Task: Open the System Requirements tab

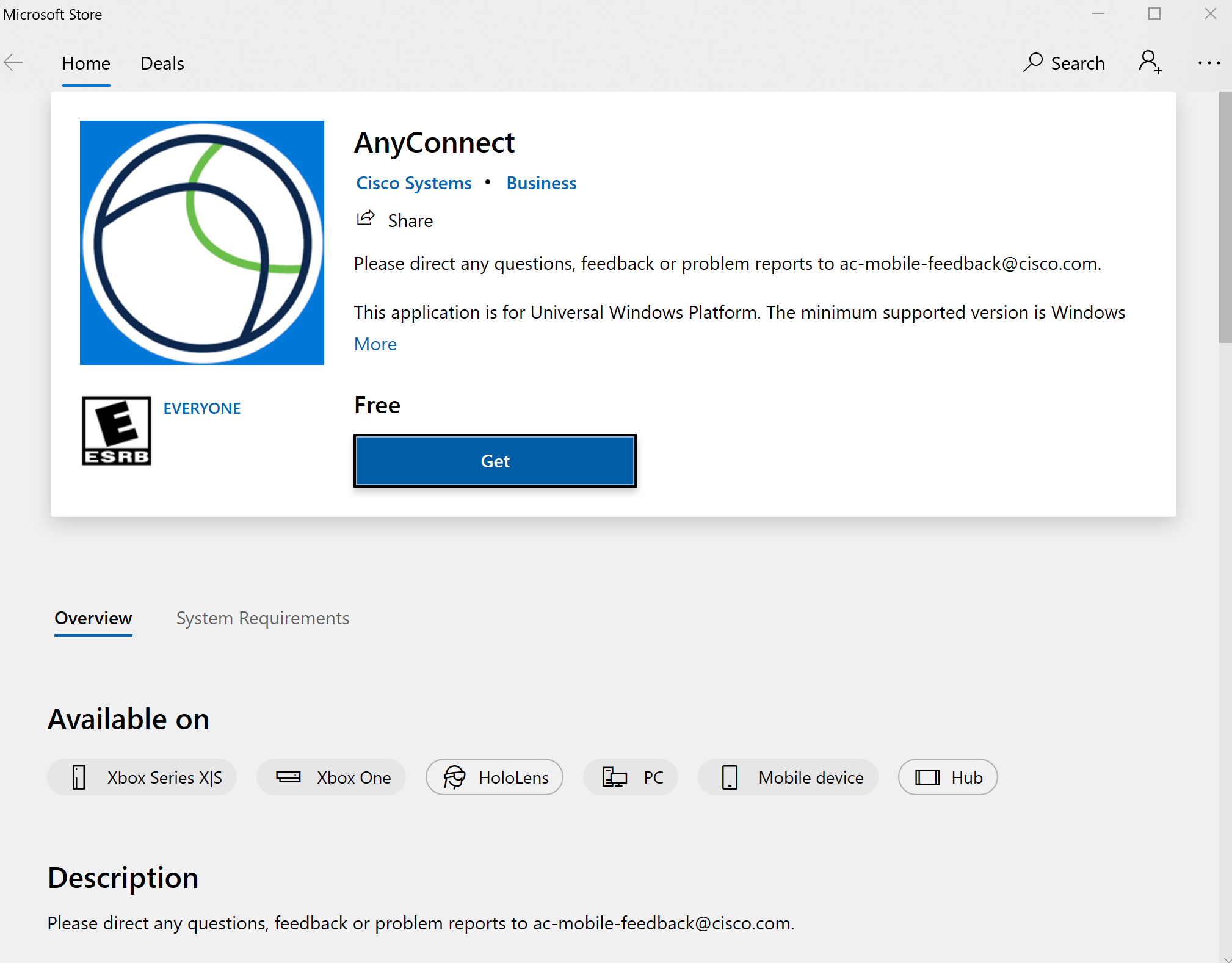Action: [x=263, y=618]
